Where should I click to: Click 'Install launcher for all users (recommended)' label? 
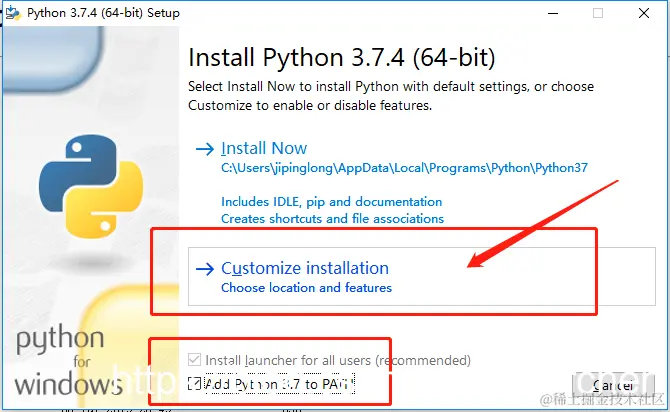(338, 360)
